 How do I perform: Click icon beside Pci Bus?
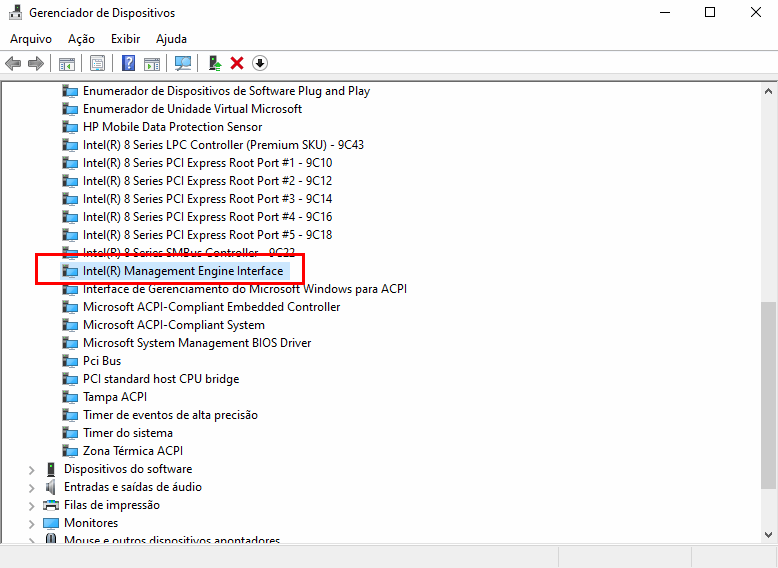coord(70,361)
